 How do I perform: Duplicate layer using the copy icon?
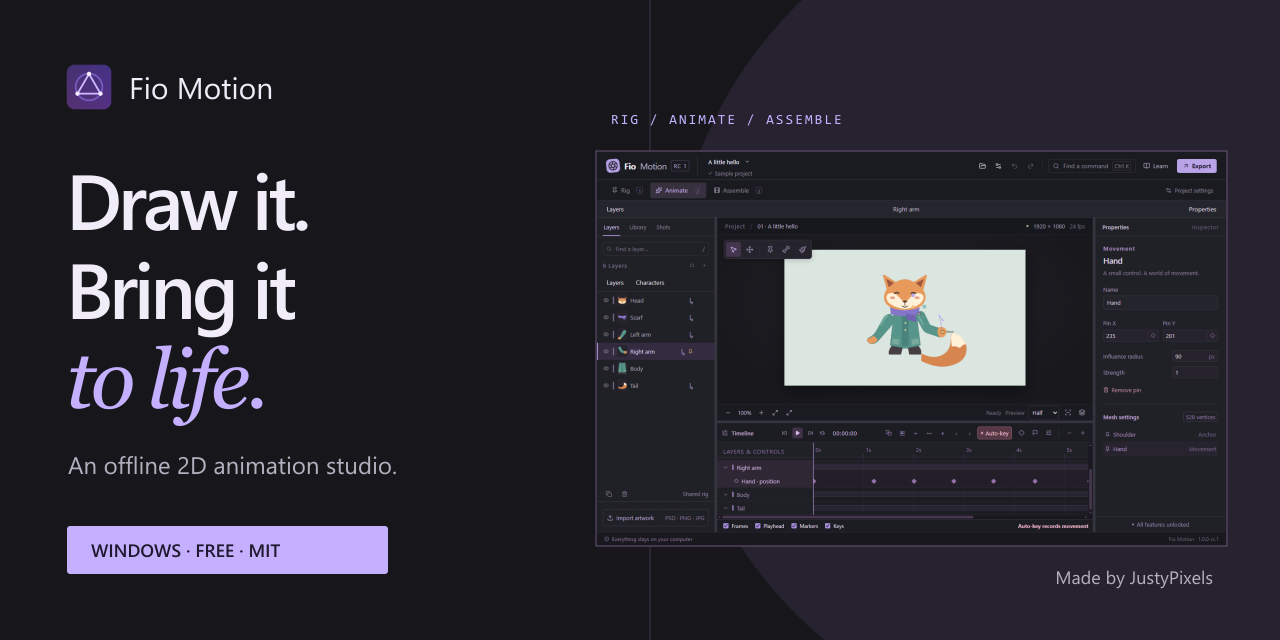point(609,494)
